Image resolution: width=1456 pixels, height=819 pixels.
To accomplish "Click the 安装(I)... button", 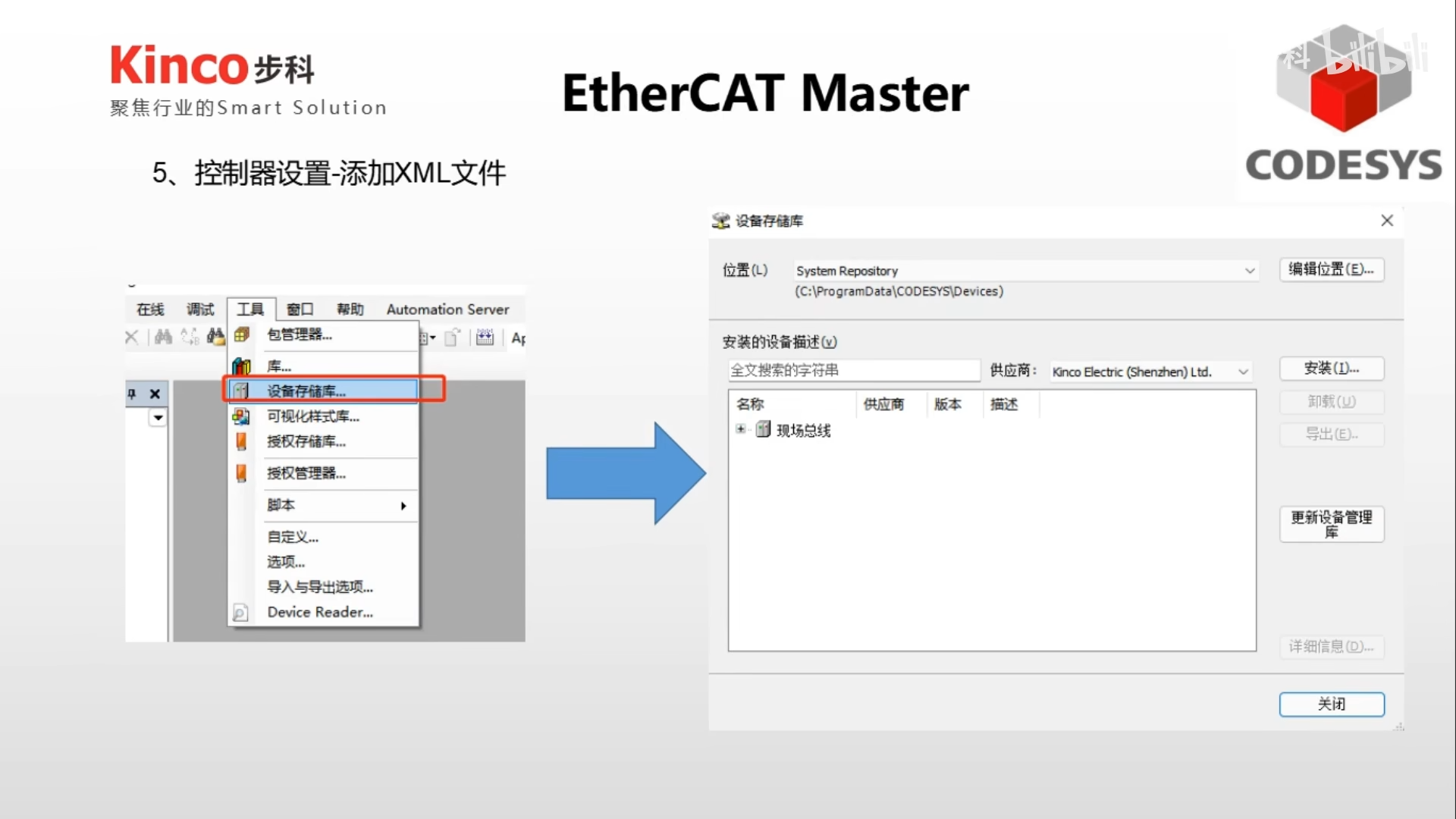I will (x=1332, y=369).
